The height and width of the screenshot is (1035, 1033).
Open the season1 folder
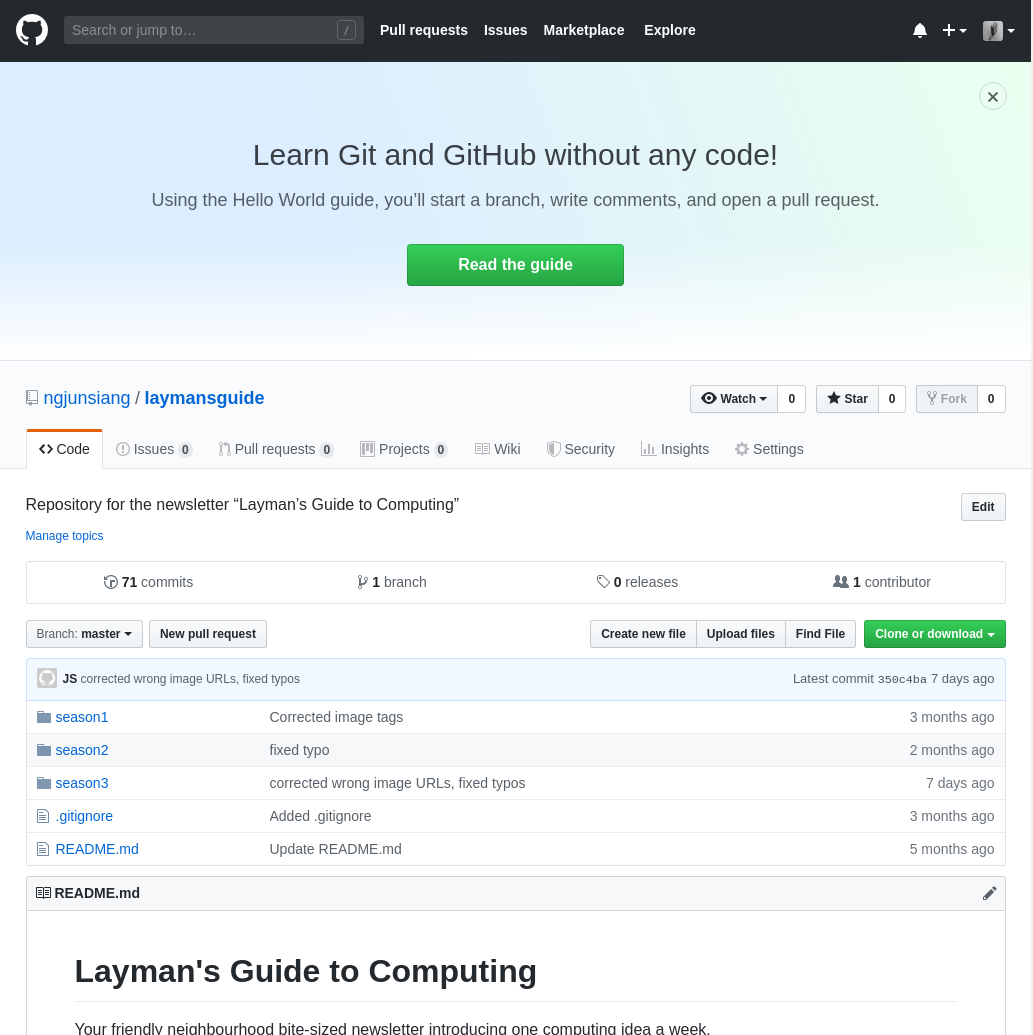pos(82,717)
